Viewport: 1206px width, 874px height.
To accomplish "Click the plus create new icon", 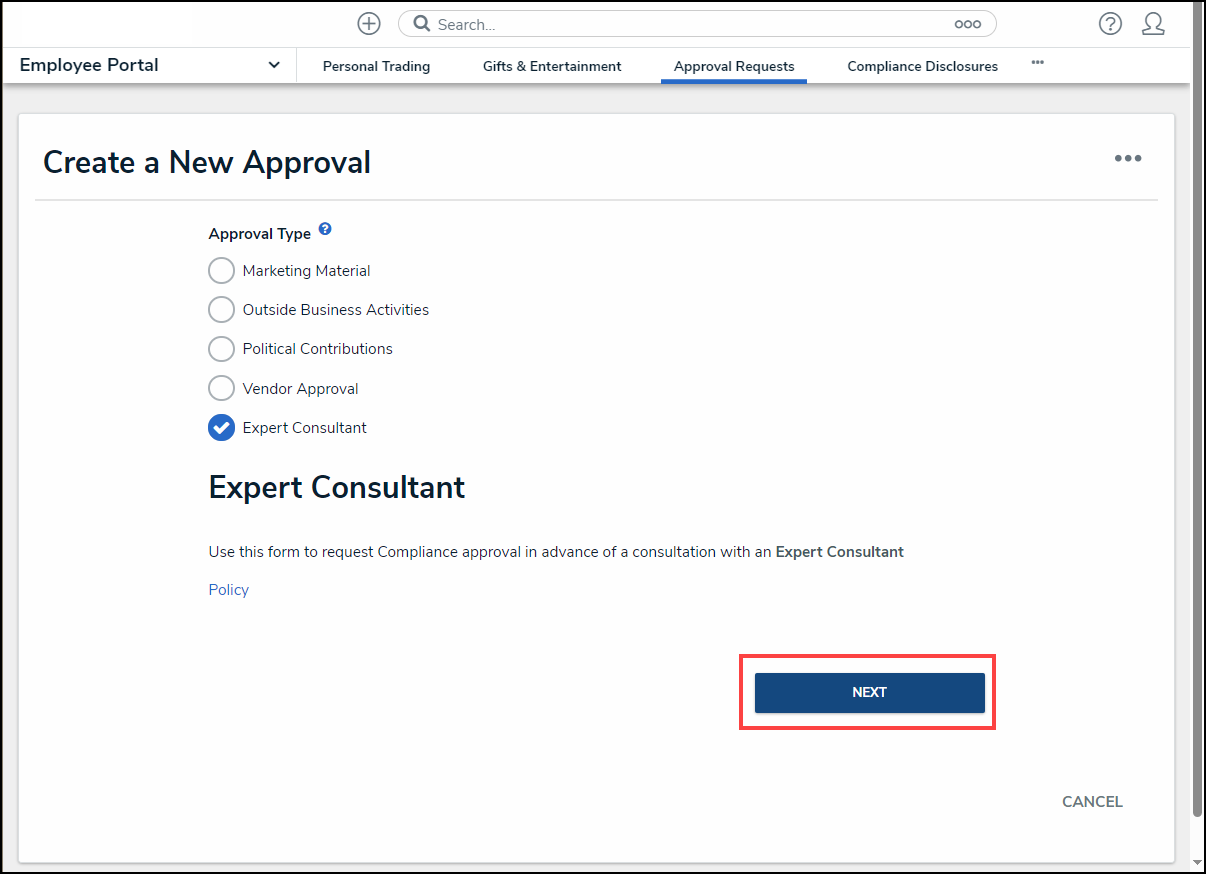I will (369, 24).
